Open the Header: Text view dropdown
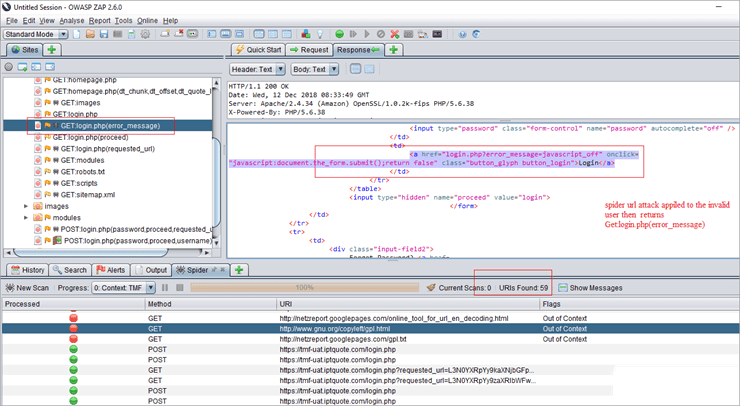 point(257,70)
